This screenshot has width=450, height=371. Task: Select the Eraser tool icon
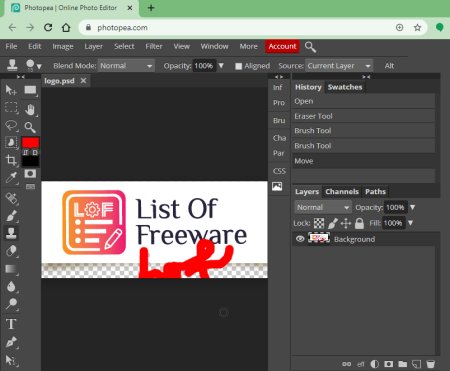pyautogui.click(x=12, y=251)
